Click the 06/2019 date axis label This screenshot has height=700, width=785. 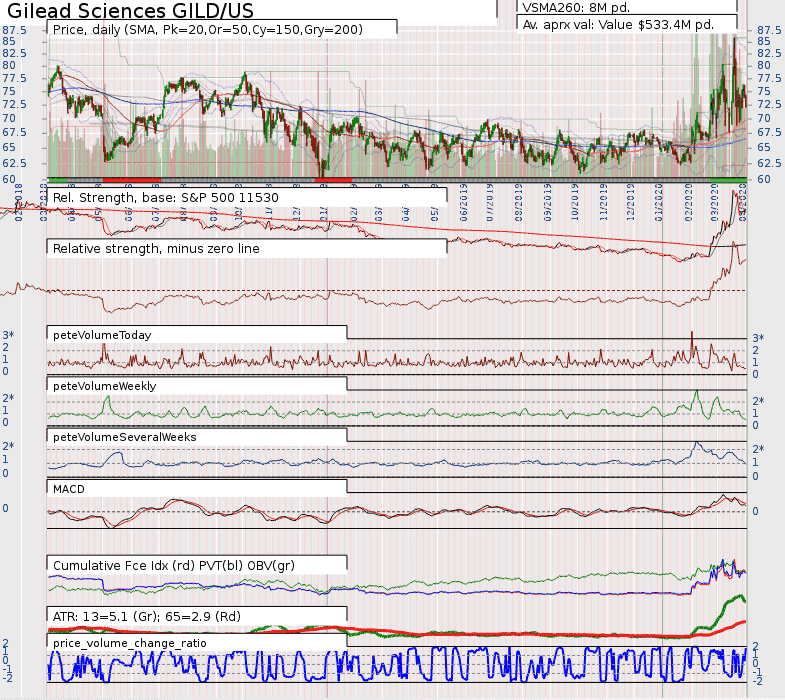click(463, 203)
